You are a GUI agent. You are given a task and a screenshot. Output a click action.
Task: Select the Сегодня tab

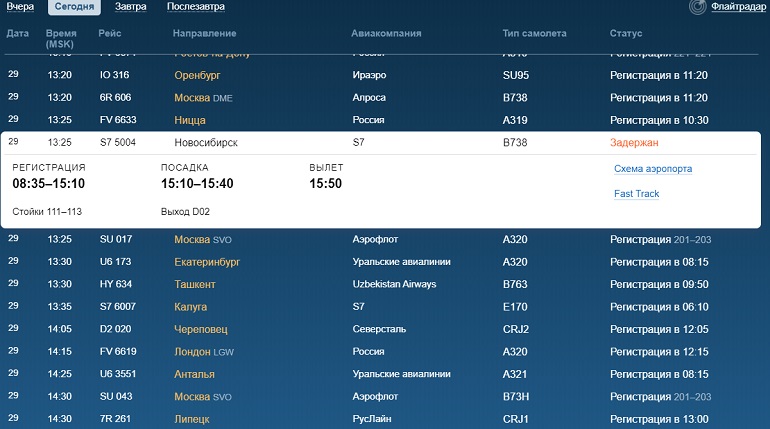(74, 7)
